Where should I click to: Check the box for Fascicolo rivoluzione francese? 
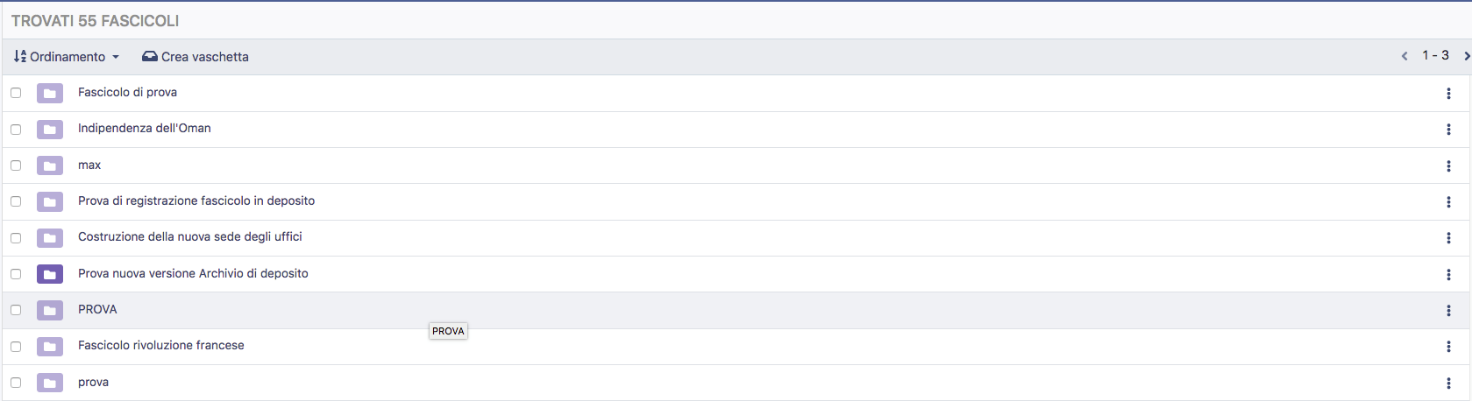(16, 346)
